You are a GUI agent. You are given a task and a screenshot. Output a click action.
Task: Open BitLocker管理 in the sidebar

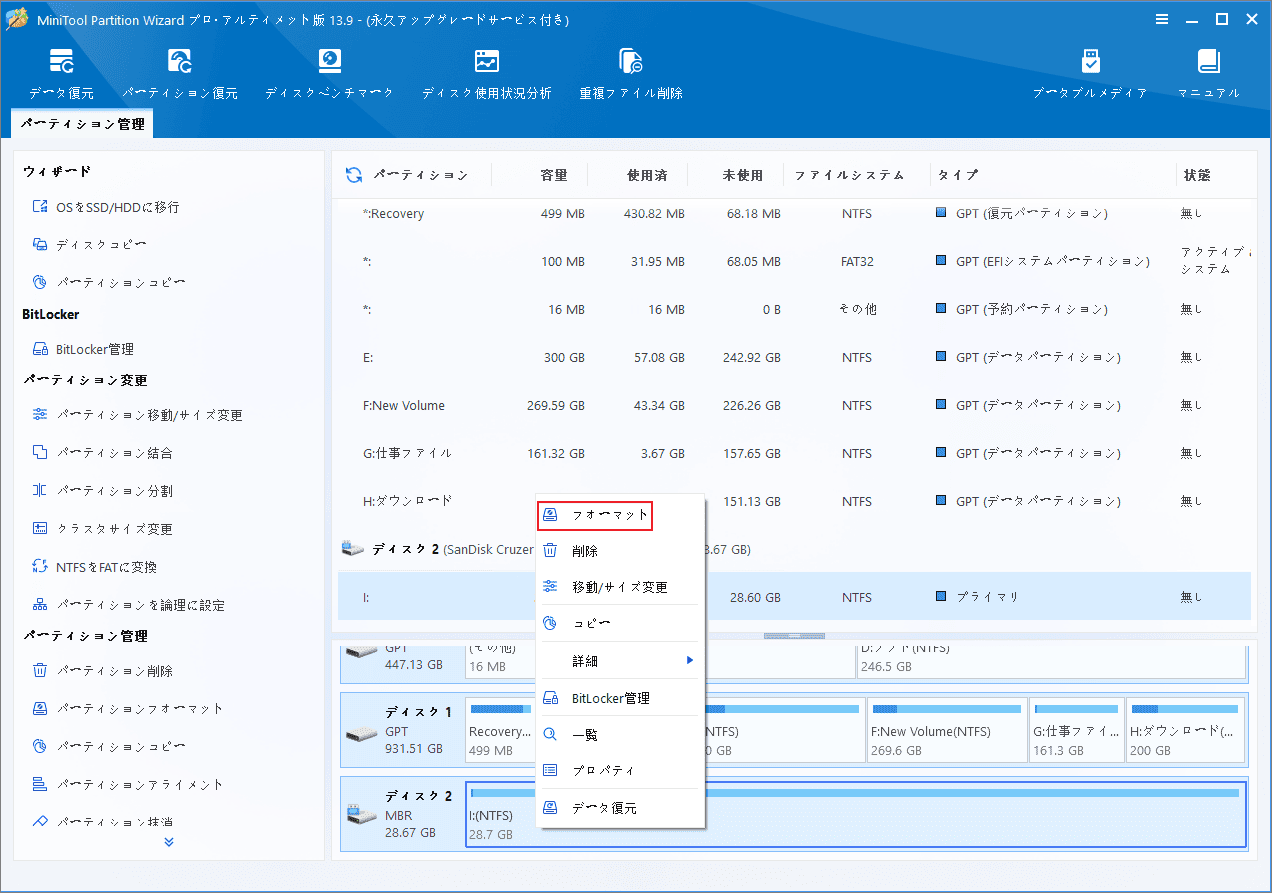(83, 349)
